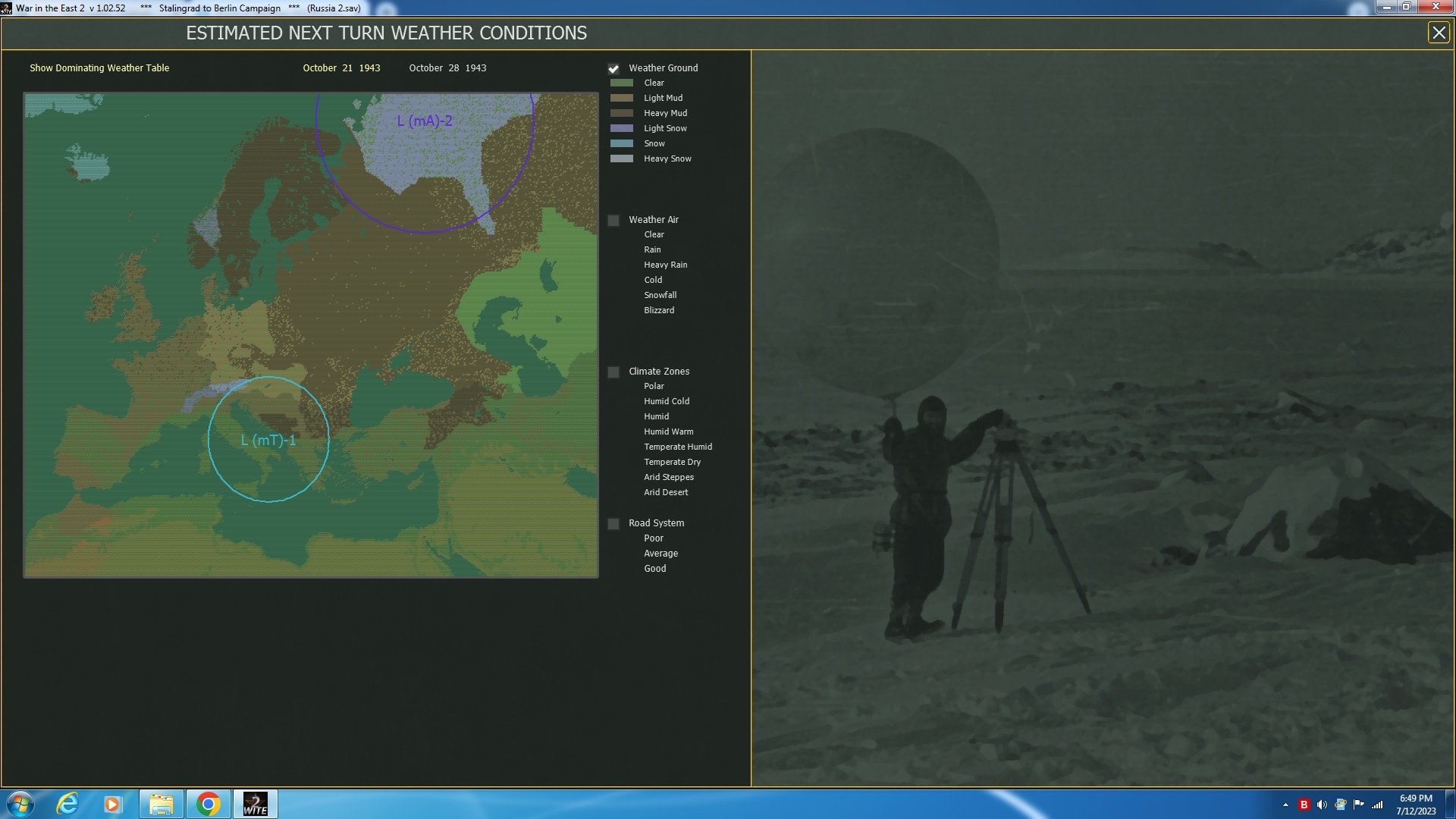Open Google Chrome from taskbar
Viewport: 1456px width, 819px height.
208,804
